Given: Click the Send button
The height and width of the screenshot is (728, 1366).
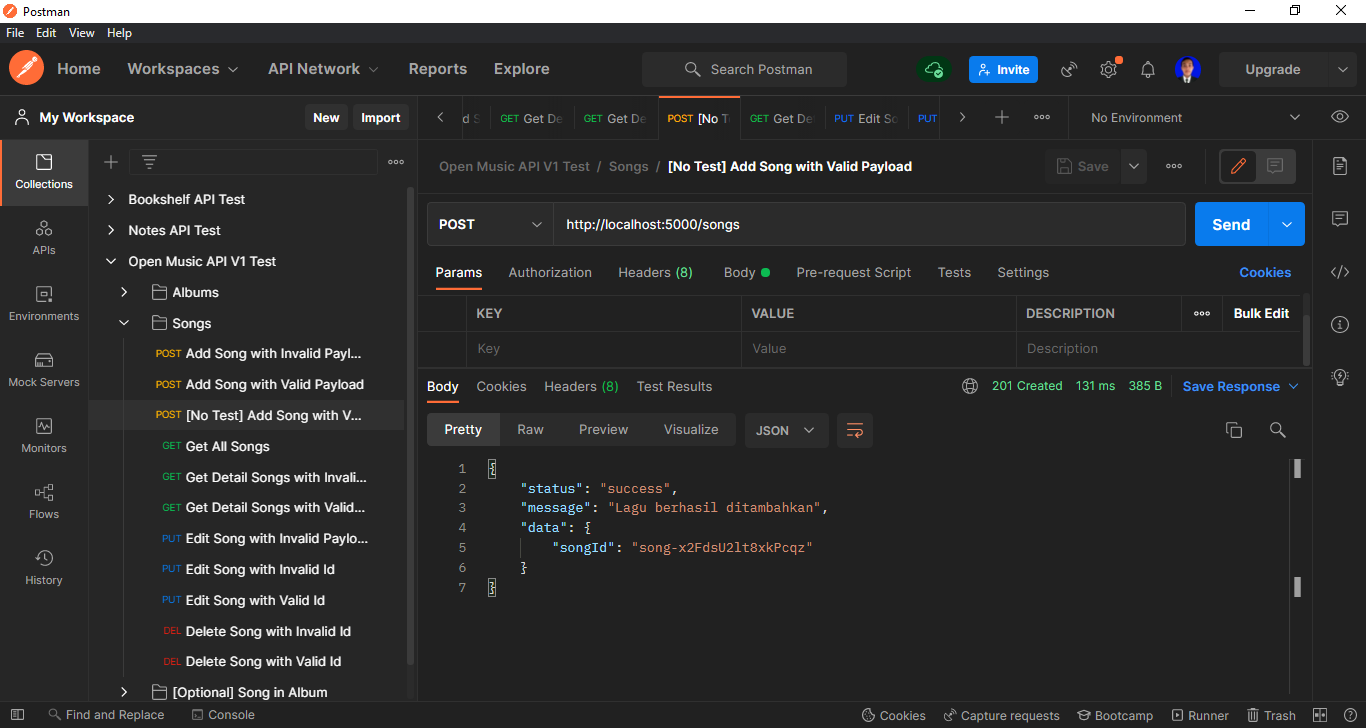Looking at the screenshot, I should [x=1231, y=224].
